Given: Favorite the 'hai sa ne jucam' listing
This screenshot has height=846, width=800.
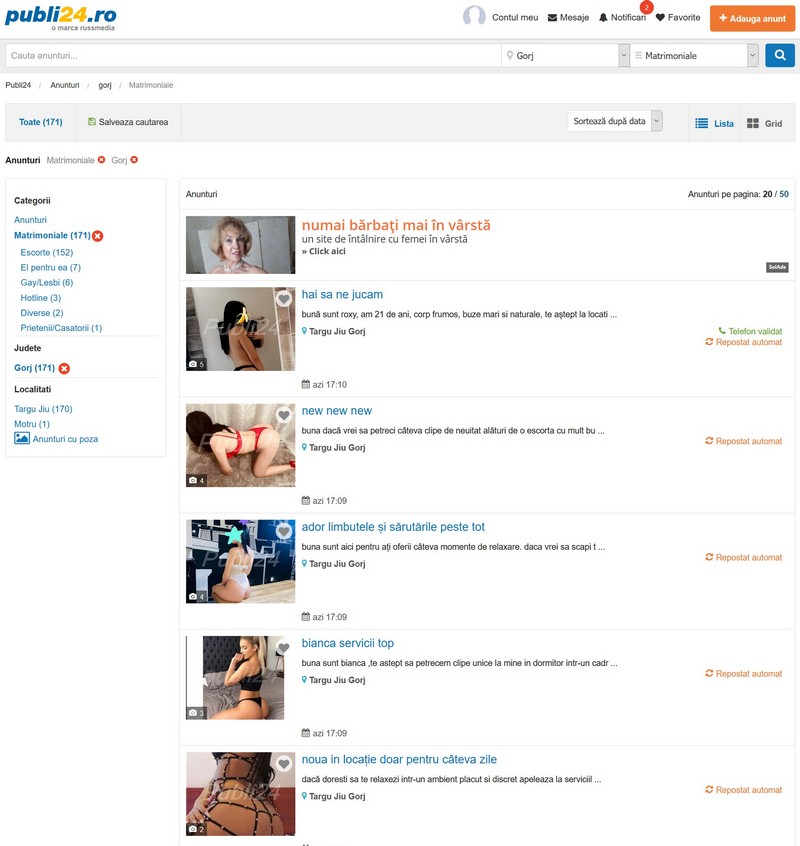Looking at the screenshot, I should tap(284, 299).
